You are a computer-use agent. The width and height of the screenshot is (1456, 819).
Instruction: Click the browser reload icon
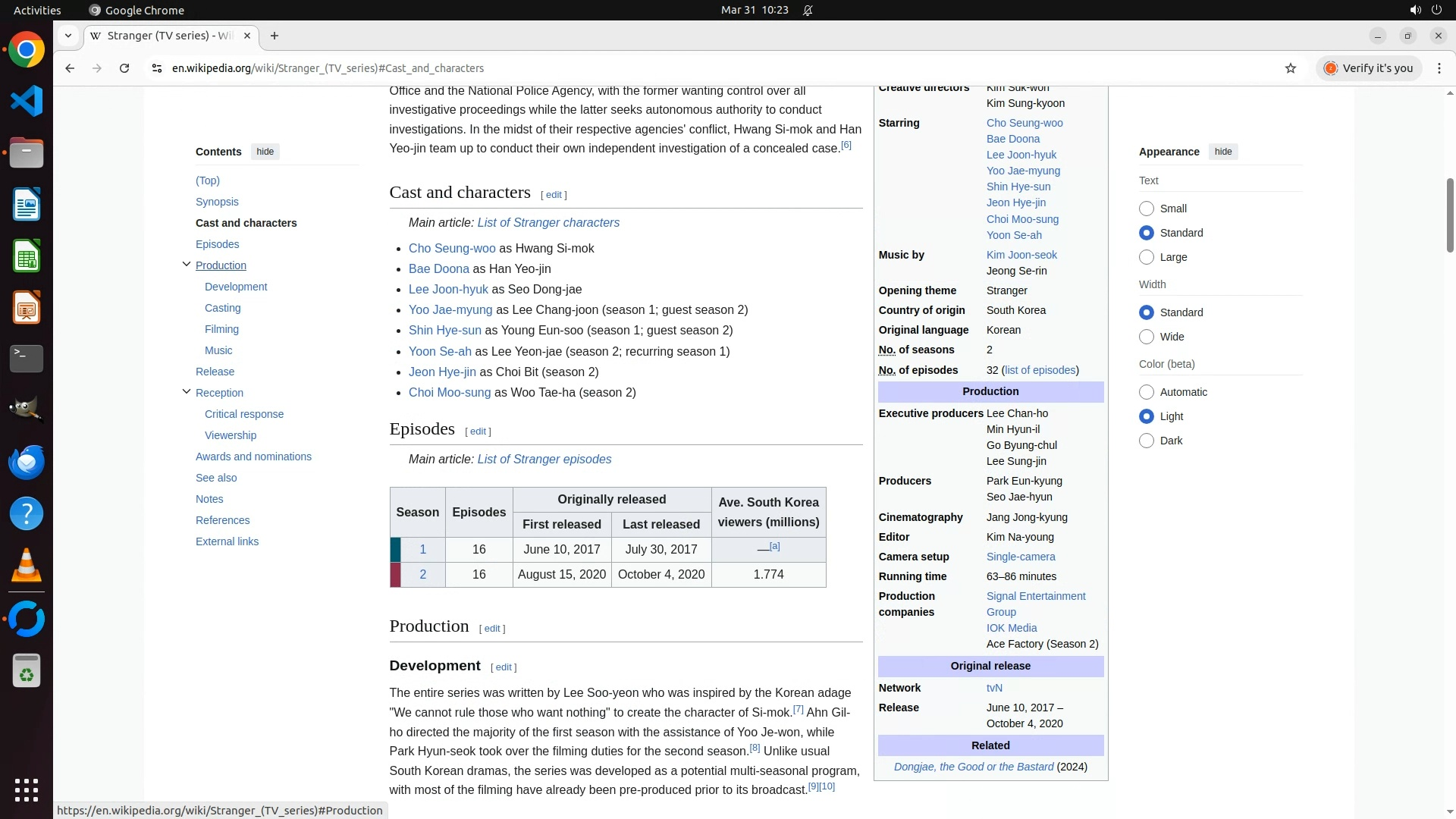[124, 68]
